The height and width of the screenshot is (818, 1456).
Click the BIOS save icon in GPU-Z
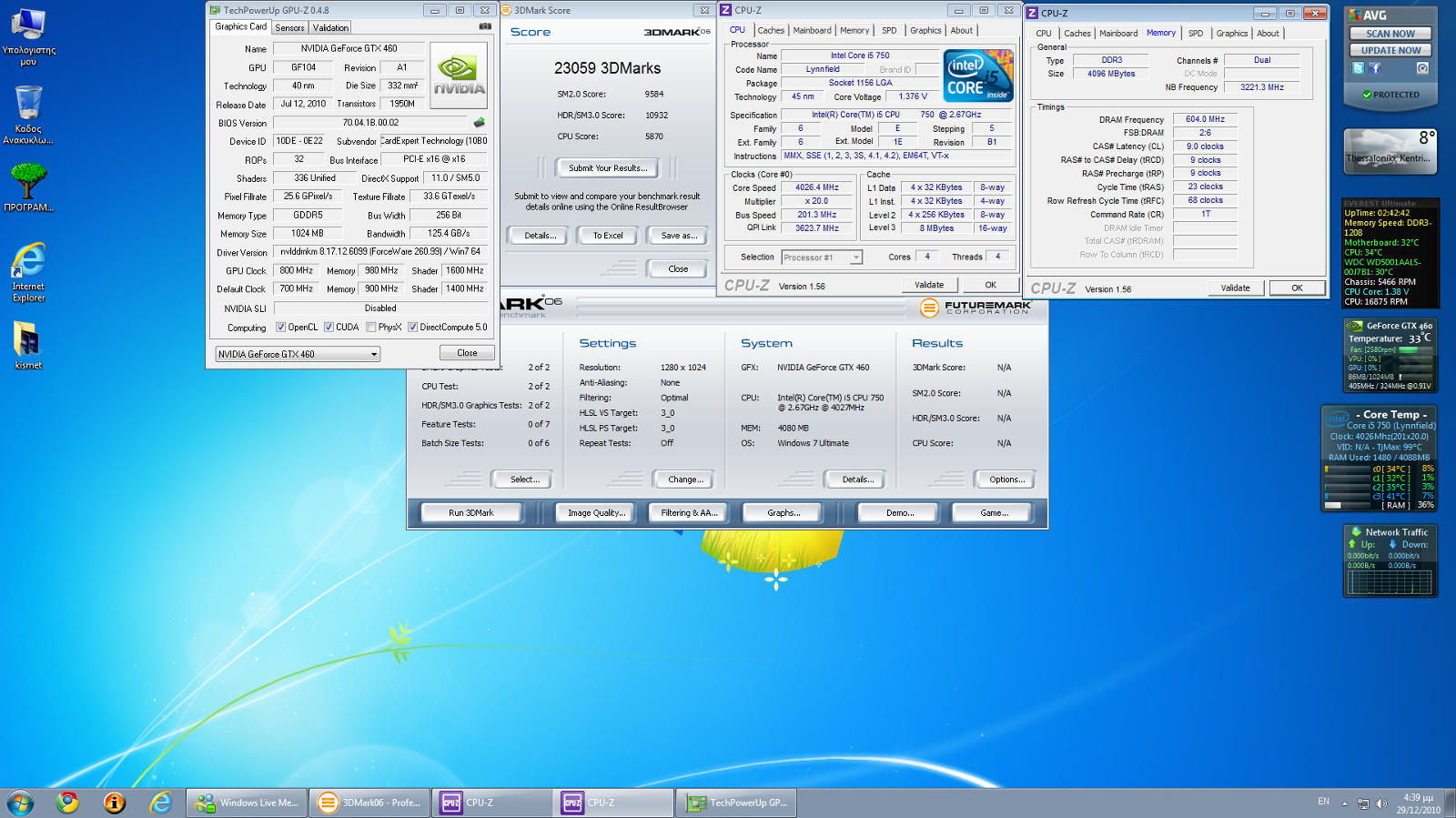pyautogui.click(x=480, y=122)
